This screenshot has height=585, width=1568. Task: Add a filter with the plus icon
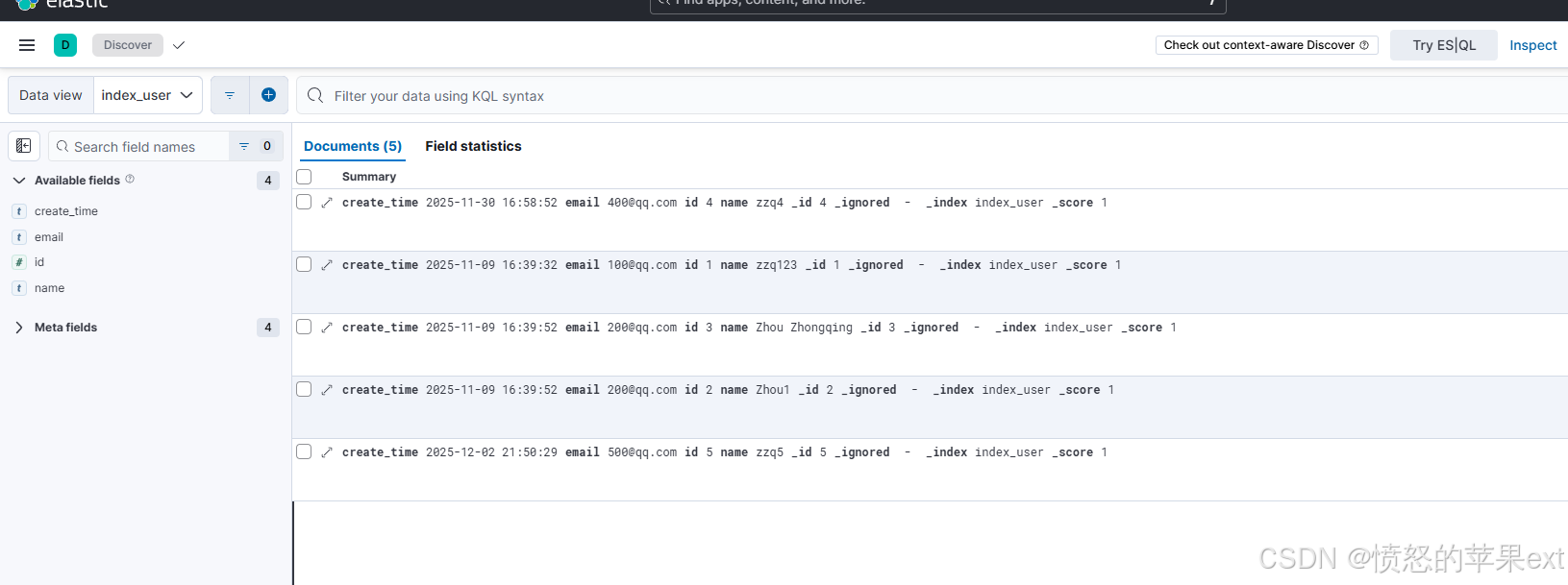[269, 95]
